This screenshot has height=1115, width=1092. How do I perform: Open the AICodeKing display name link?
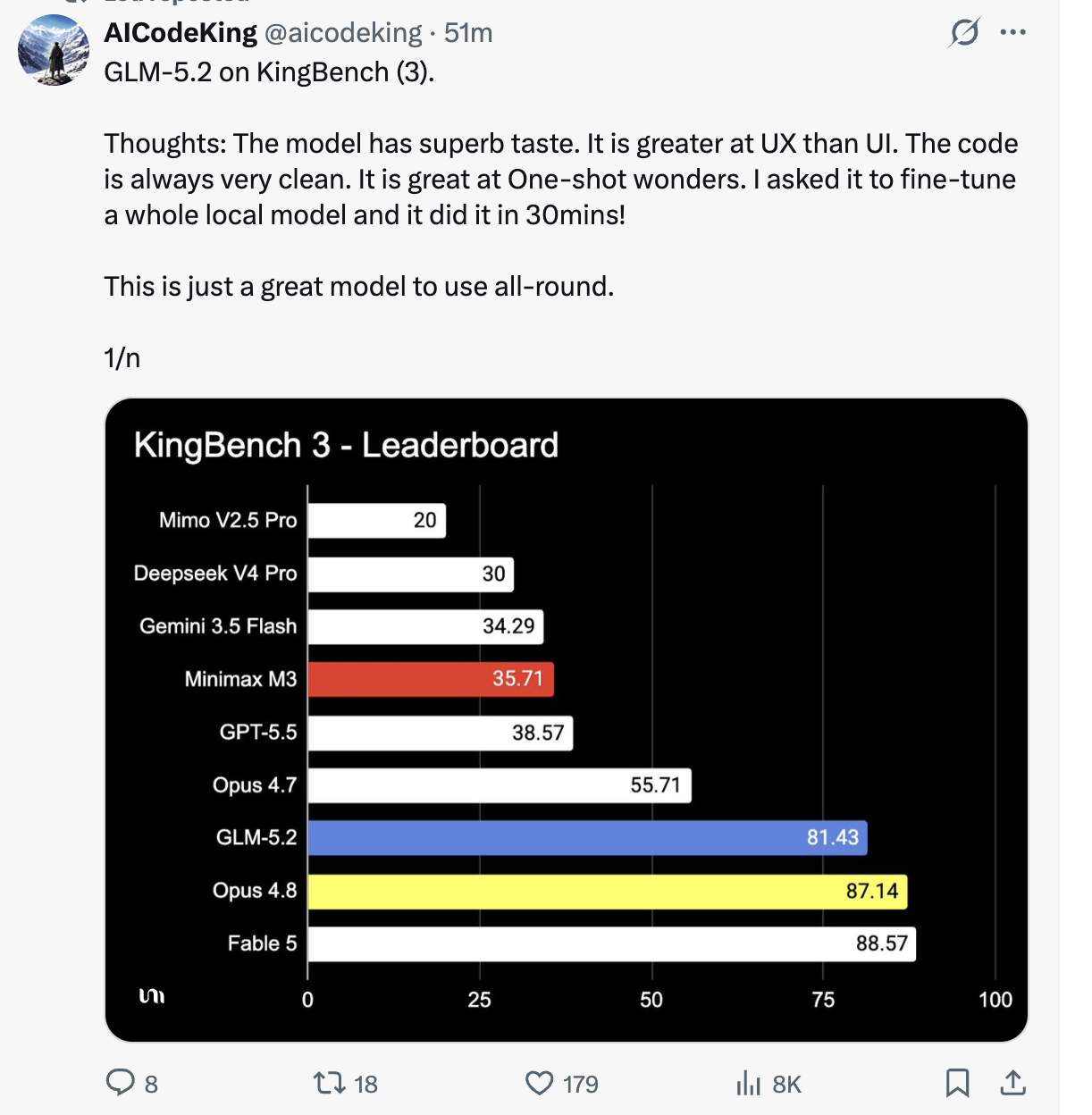click(x=181, y=33)
